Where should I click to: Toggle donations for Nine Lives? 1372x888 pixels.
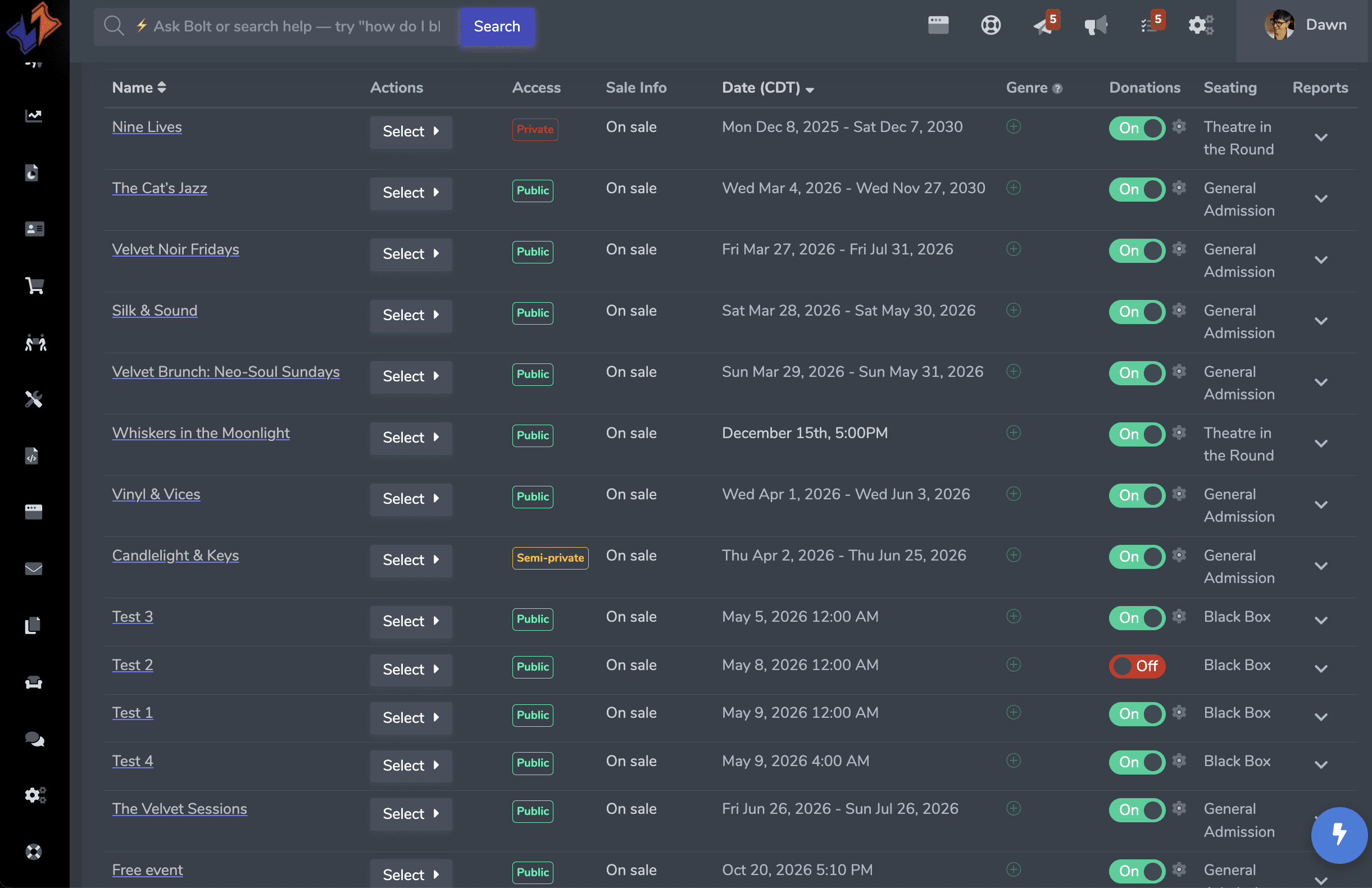coord(1137,128)
